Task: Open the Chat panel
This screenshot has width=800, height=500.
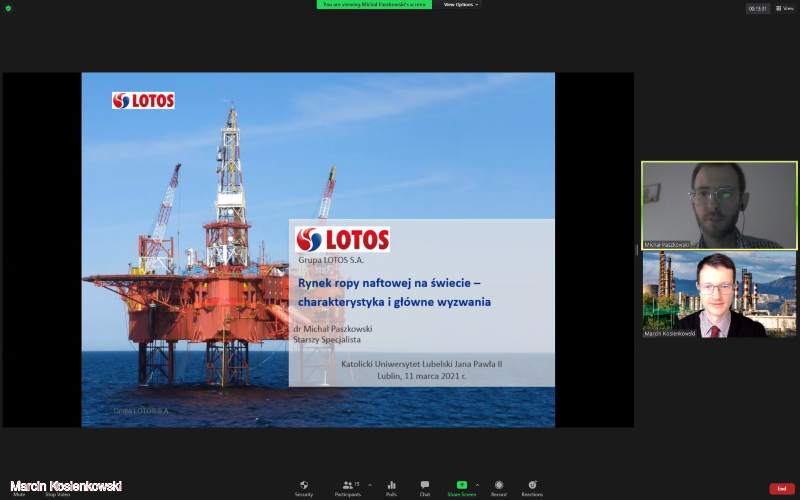Action: pyautogui.click(x=425, y=487)
